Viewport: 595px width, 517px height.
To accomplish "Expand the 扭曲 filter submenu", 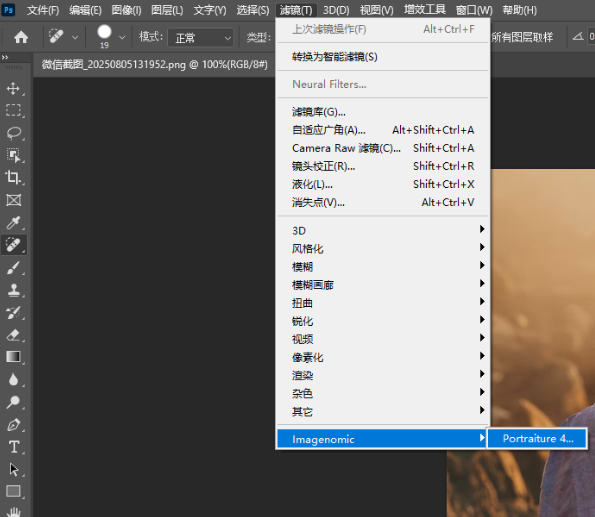I will 383,303.
